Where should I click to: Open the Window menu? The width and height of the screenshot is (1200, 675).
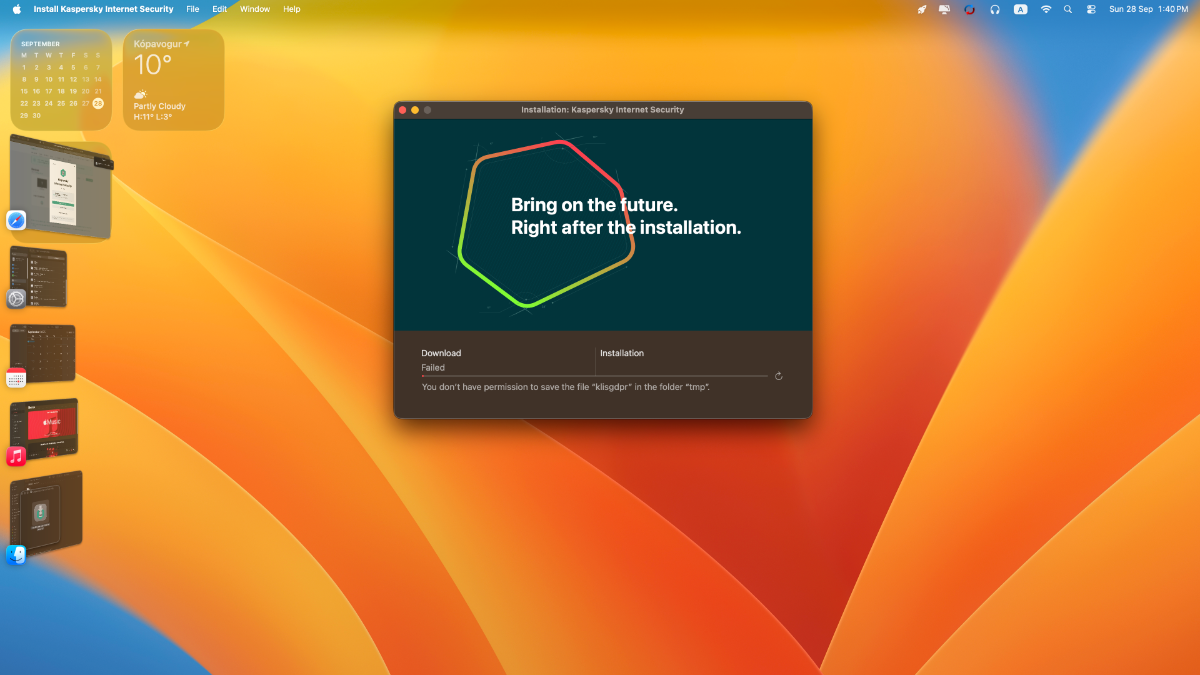pos(255,9)
